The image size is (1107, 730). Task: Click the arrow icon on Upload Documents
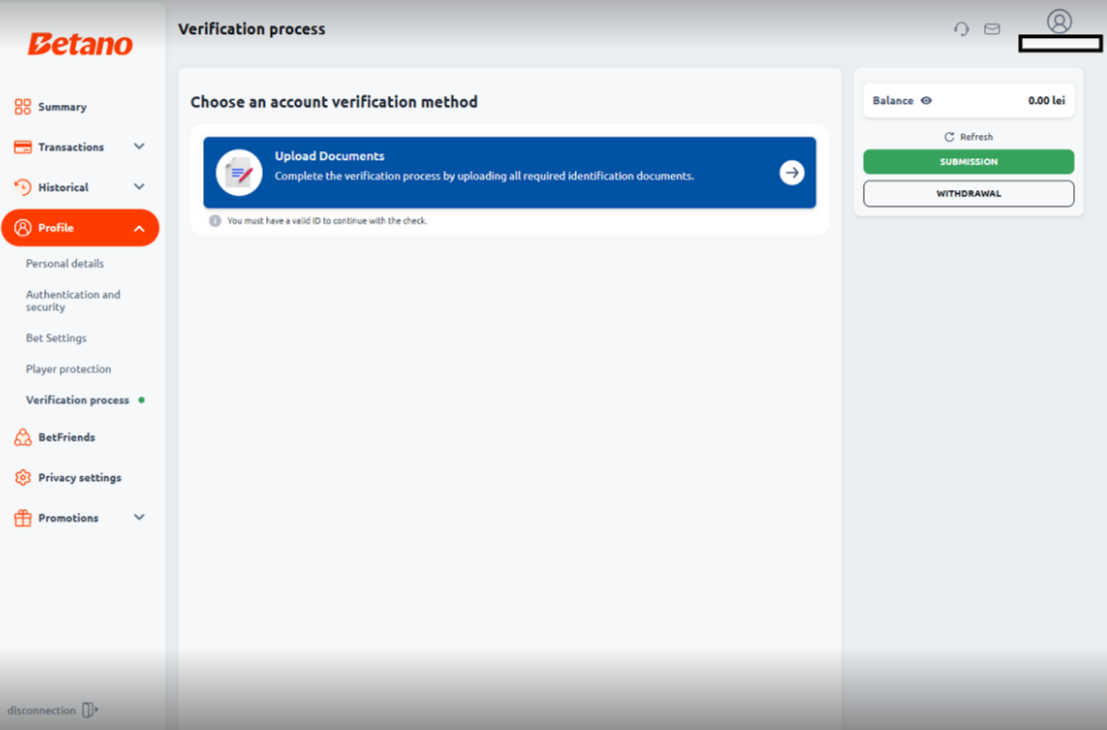(x=791, y=172)
